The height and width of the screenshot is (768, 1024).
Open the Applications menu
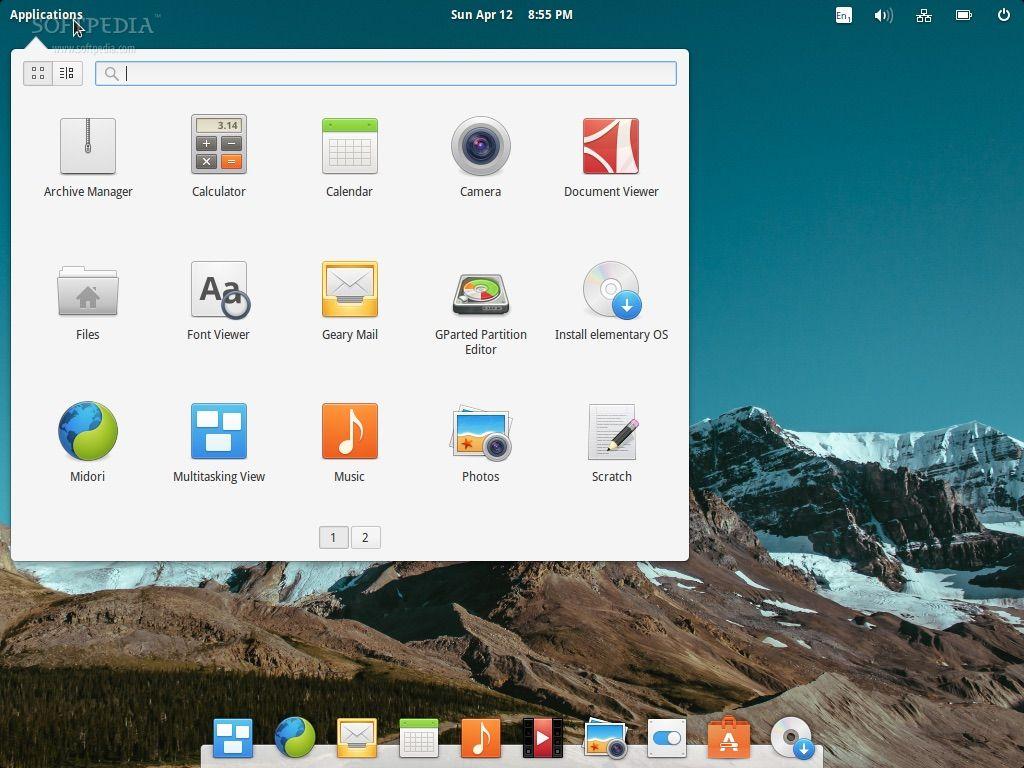(x=46, y=14)
